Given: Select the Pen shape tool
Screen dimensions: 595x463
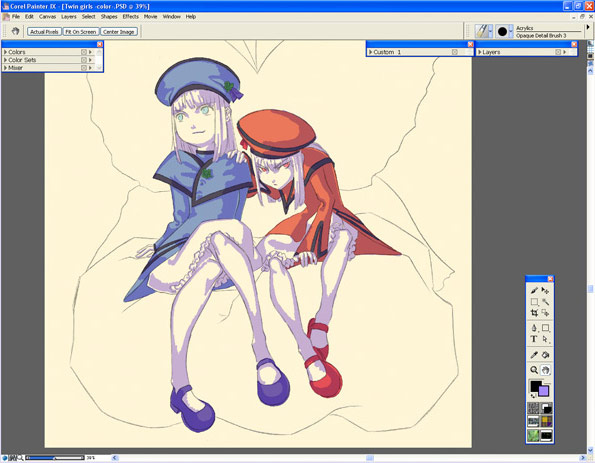Looking at the screenshot, I should [534, 328].
